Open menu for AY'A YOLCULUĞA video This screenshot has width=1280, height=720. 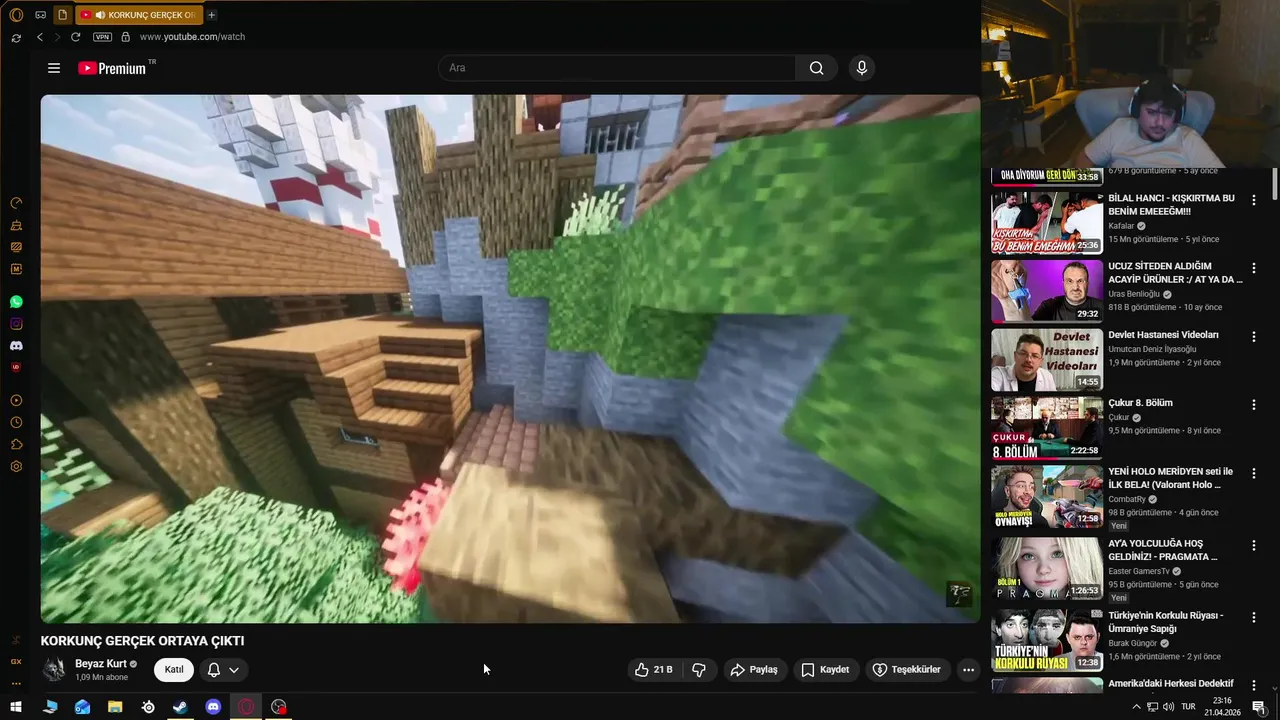coord(1254,545)
